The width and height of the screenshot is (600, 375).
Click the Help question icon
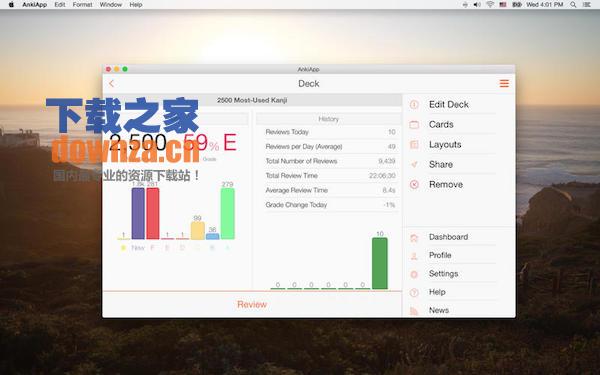point(414,292)
